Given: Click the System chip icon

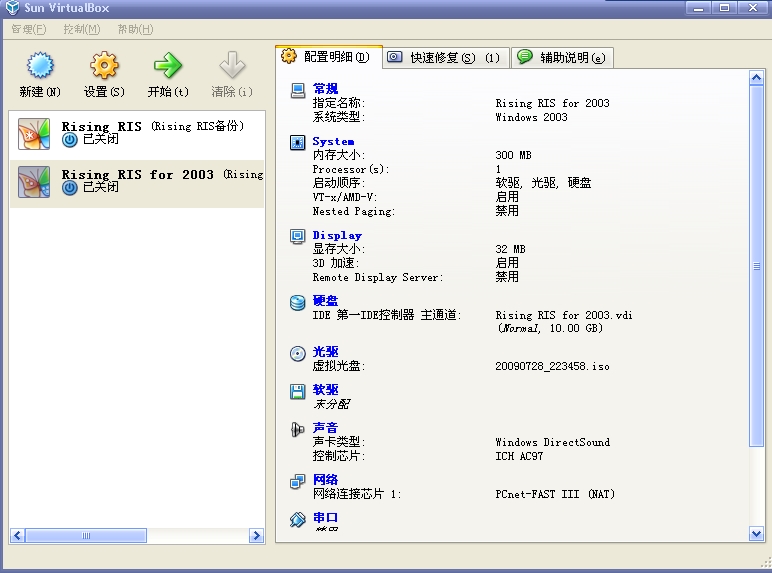Looking at the screenshot, I should 297,143.
